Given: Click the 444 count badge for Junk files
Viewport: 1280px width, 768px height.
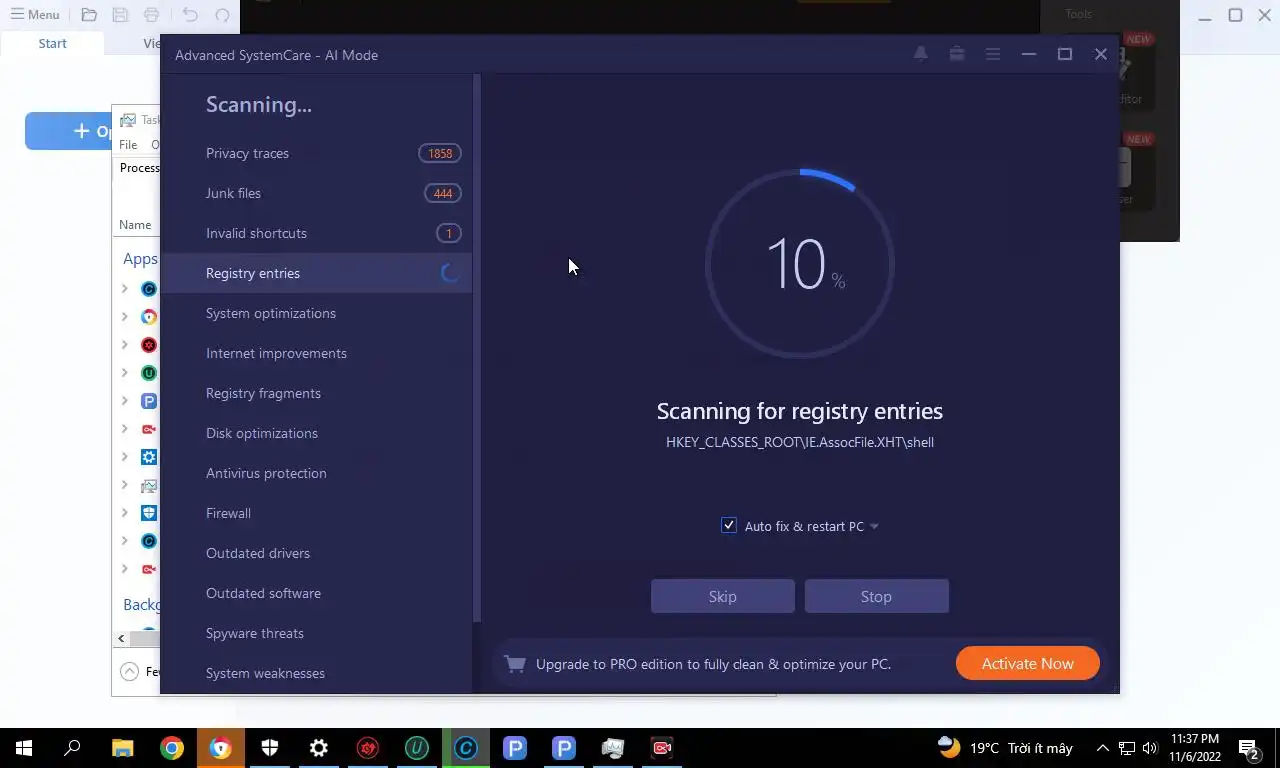Looking at the screenshot, I should point(443,193).
